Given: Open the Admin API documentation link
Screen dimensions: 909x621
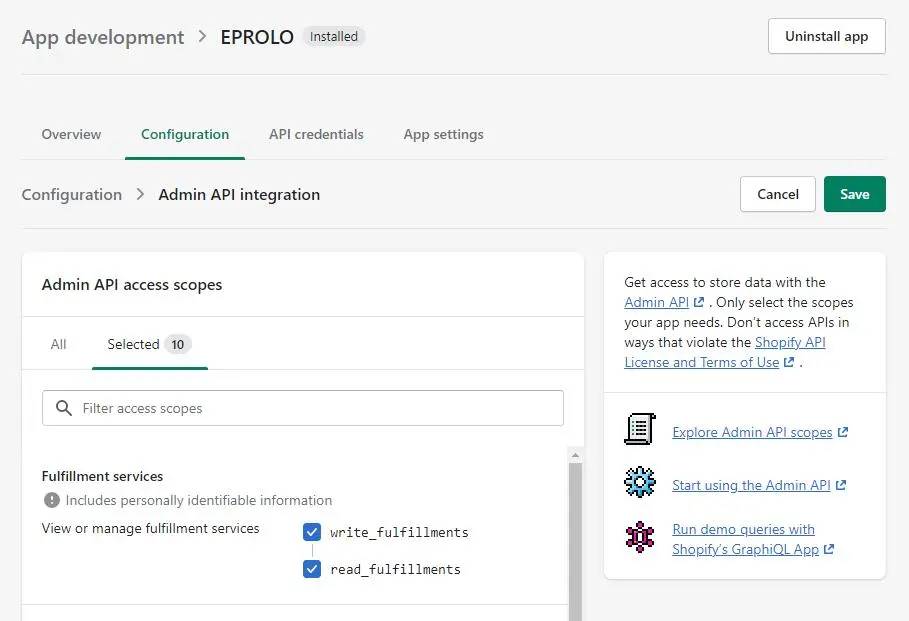Looking at the screenshot, I should coord(656,302).
